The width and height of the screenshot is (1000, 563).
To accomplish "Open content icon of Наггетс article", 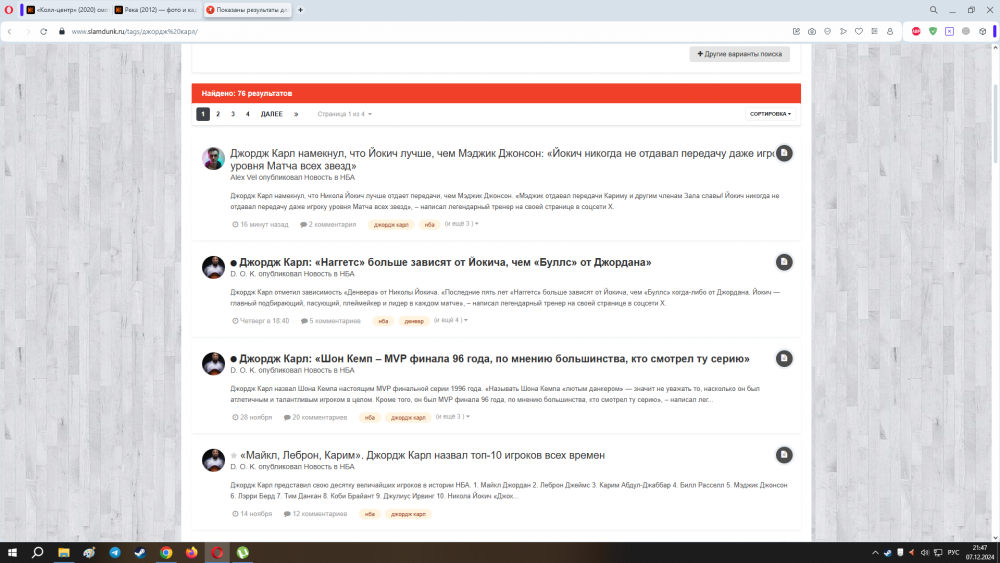I will [784, 262].
